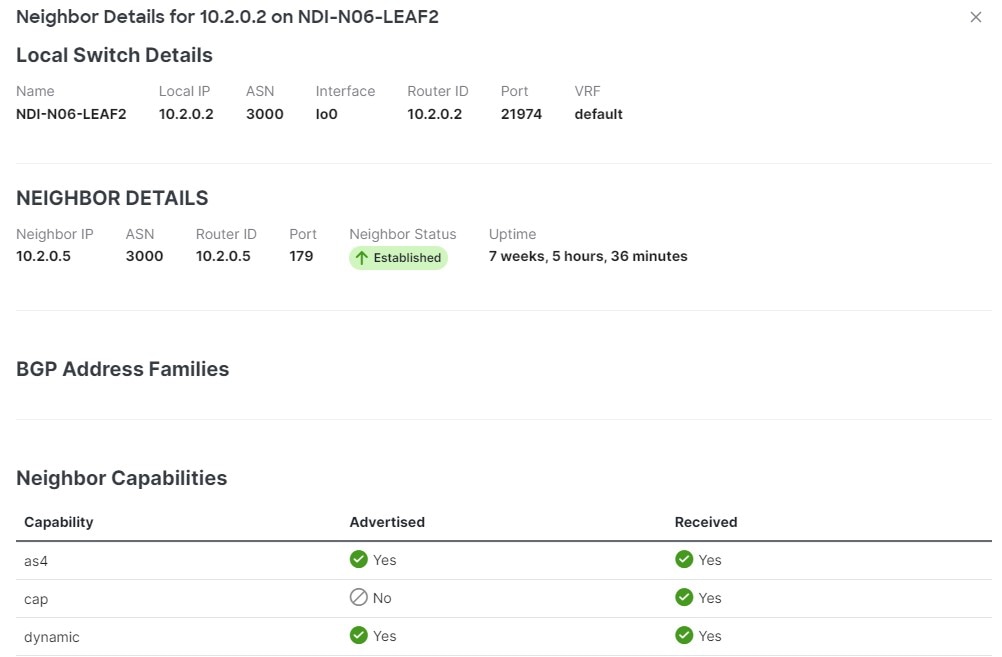This screenshot has width=1002, height=657.
Task: Click the VRF value default
Action: (598, 114)
